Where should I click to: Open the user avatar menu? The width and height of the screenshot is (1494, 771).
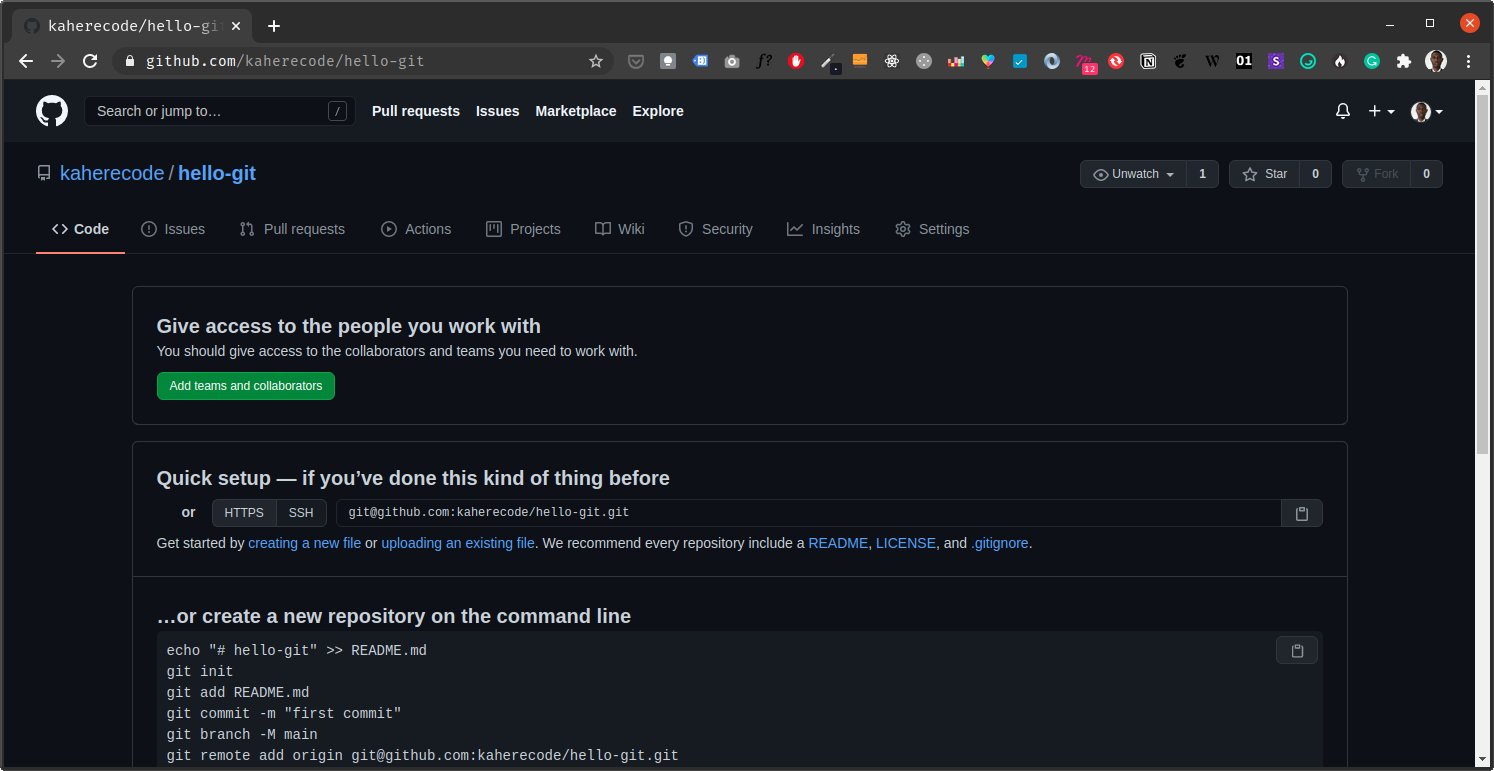pyautogui.click(x=1426, y=111)
